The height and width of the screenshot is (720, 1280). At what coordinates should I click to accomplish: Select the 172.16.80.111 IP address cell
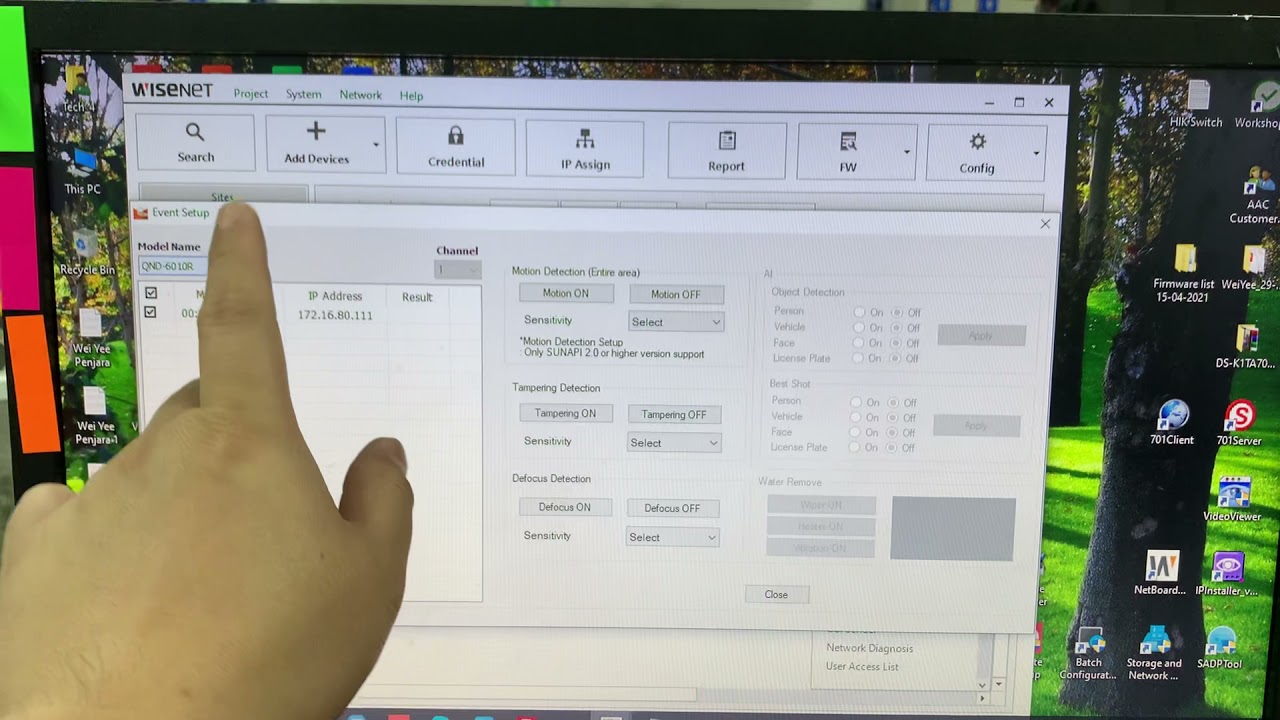point(335,315)
